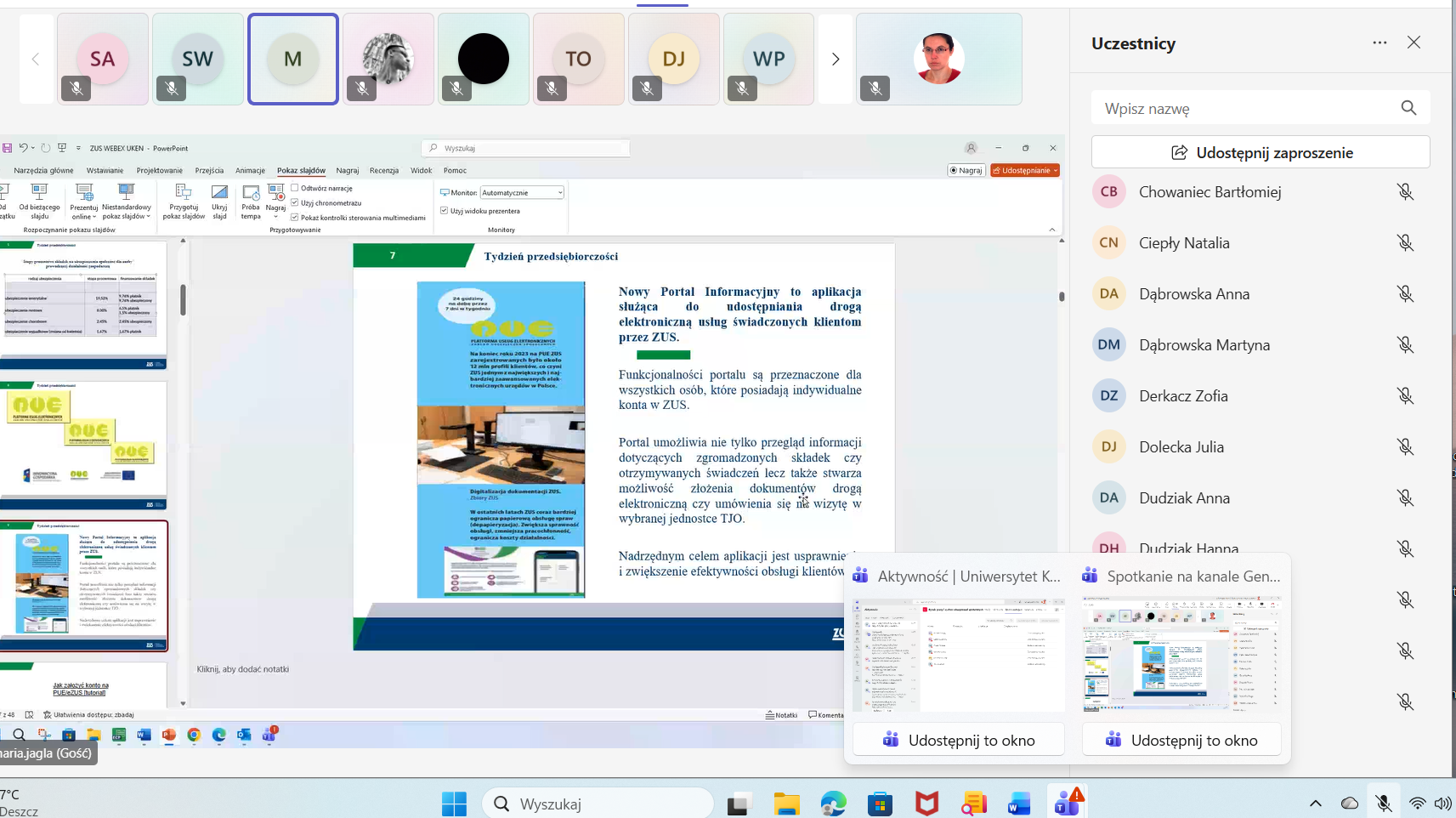Viewport: 1456px width, 818px height.
Task: Select the Spotkanie na kanale window thumbnail
Action: pyautogui.click(x=1181, y=653)
